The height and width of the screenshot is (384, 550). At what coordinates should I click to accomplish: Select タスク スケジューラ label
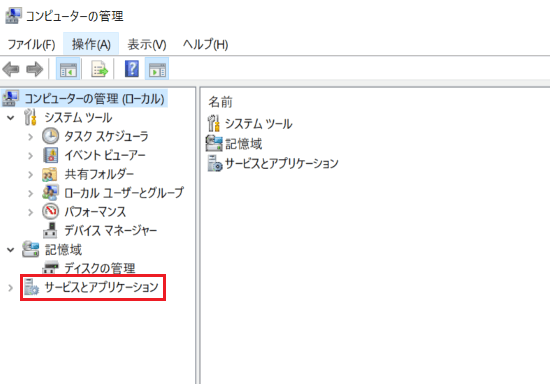point(106,136)
